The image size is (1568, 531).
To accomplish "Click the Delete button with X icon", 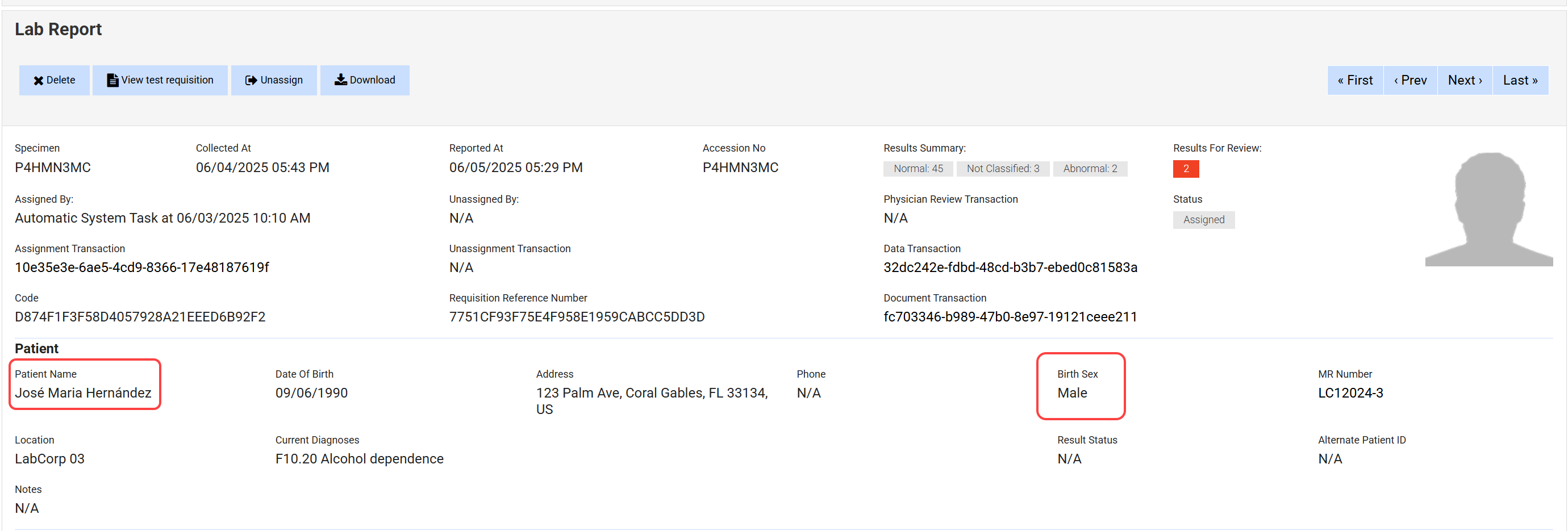I will tap(54, 80).
